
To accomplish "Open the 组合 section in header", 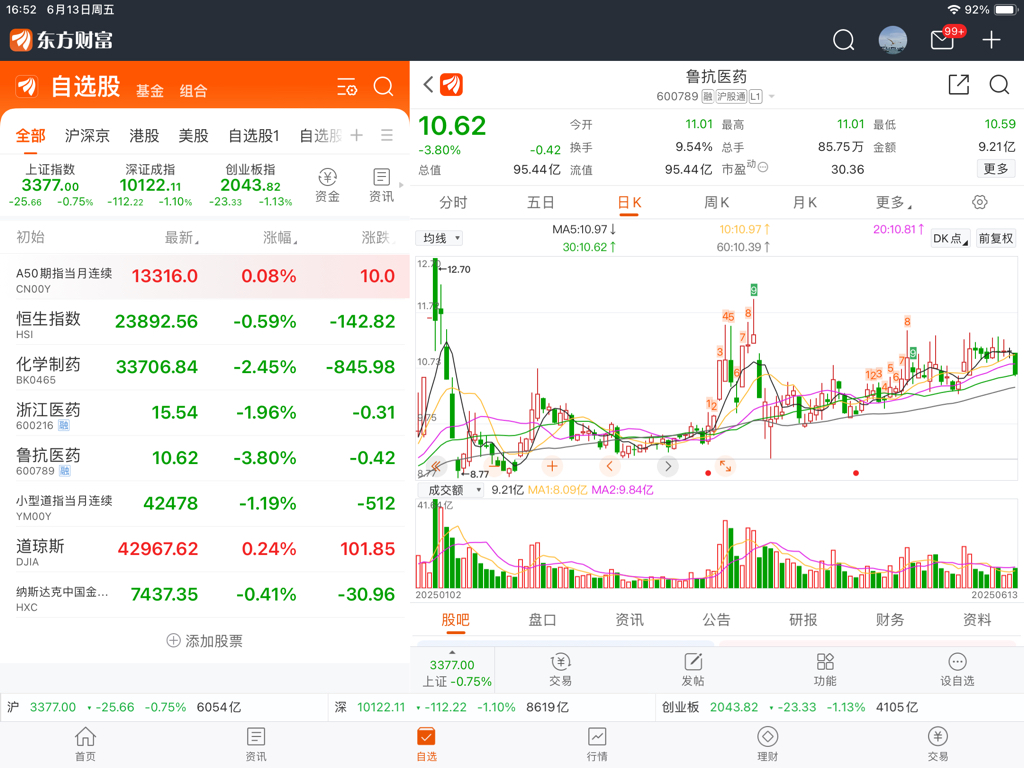I will pyautogui.click(x=193, y=91).
